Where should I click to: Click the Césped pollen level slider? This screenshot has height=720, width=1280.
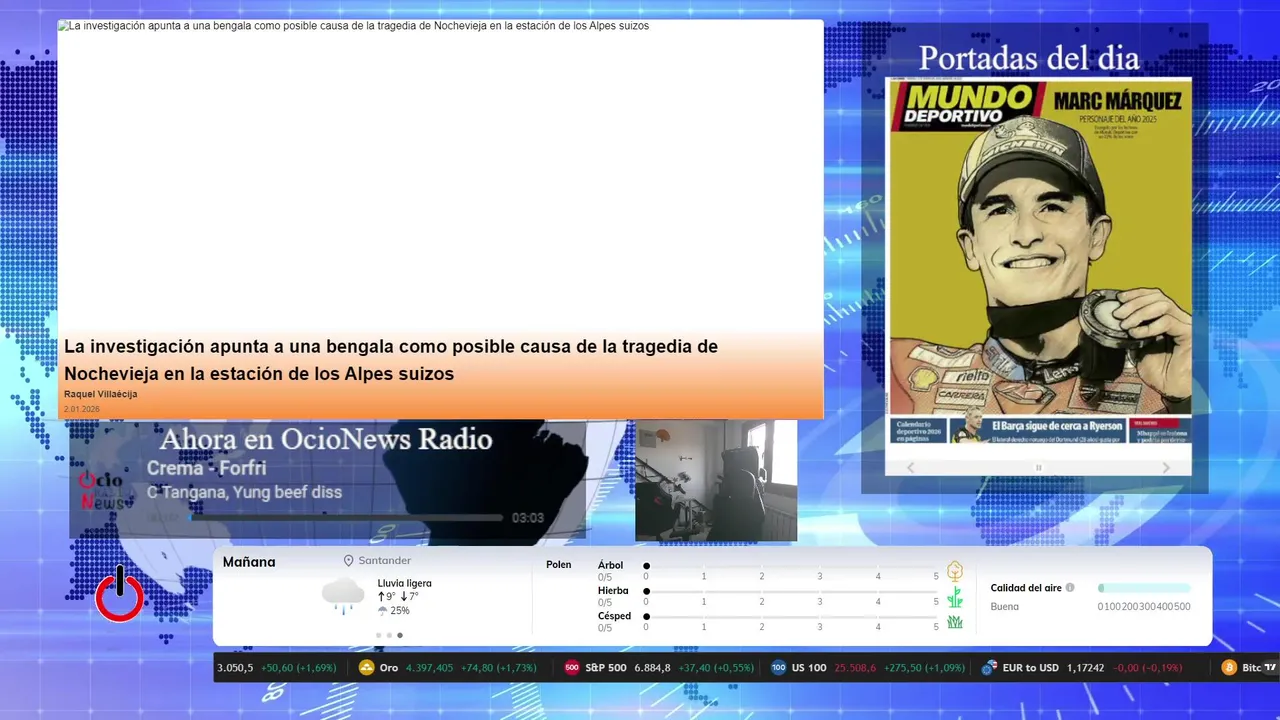coord(791,617)
